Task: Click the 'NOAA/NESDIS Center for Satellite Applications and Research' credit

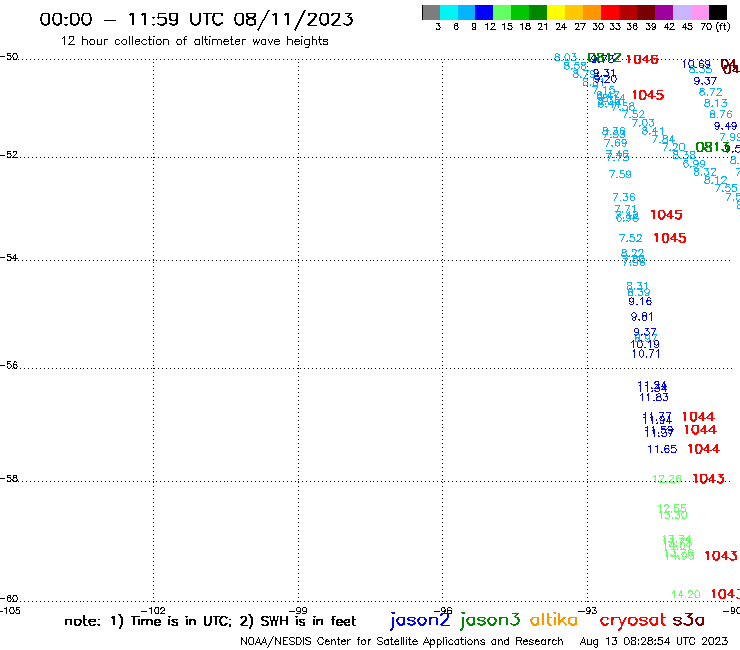Action: pos(402,641)
